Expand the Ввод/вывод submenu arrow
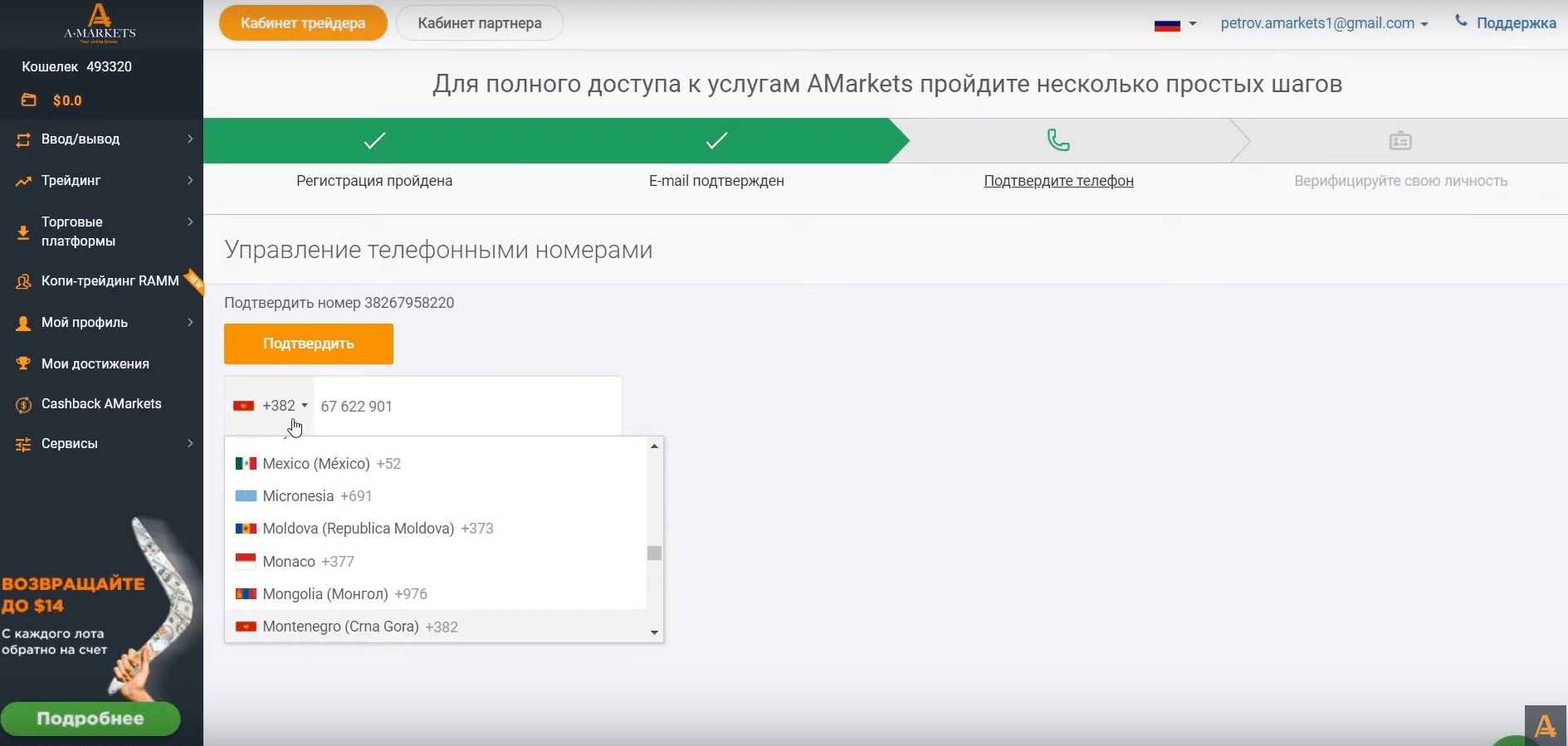 click(x=190, y=139)
